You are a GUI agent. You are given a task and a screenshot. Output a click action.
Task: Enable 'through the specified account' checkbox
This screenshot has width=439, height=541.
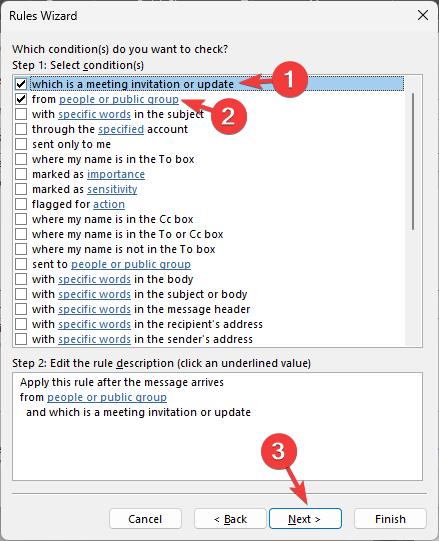click(21, 129)
